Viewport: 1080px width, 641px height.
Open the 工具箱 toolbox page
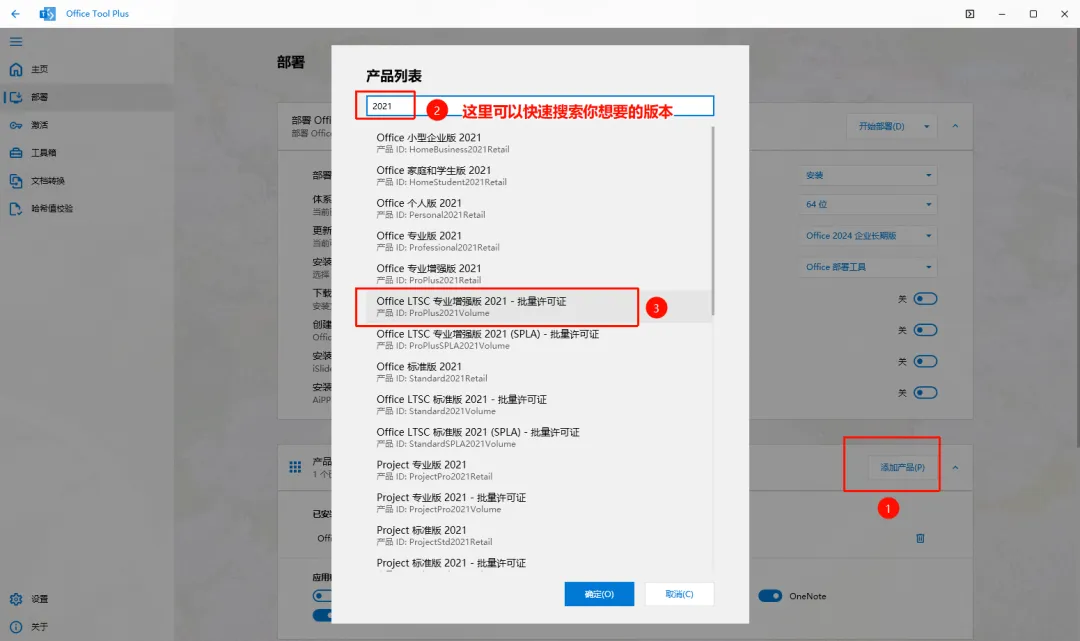click(87, 153)
